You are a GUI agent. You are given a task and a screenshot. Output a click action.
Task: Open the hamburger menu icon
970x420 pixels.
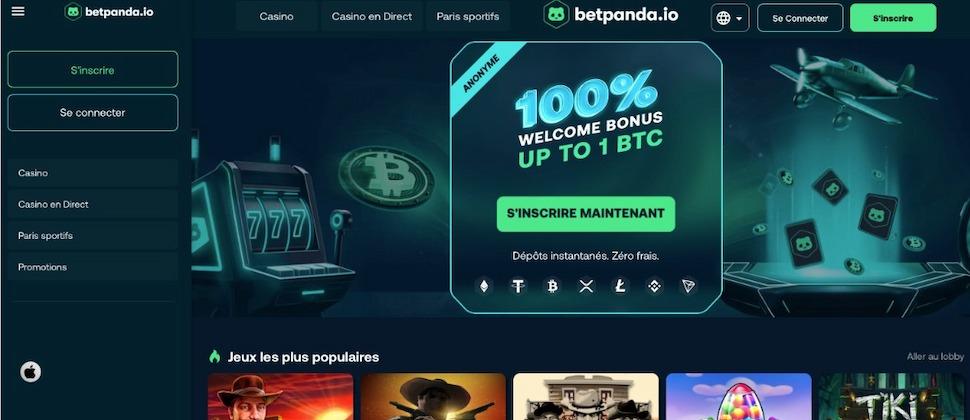click(18, 11)
